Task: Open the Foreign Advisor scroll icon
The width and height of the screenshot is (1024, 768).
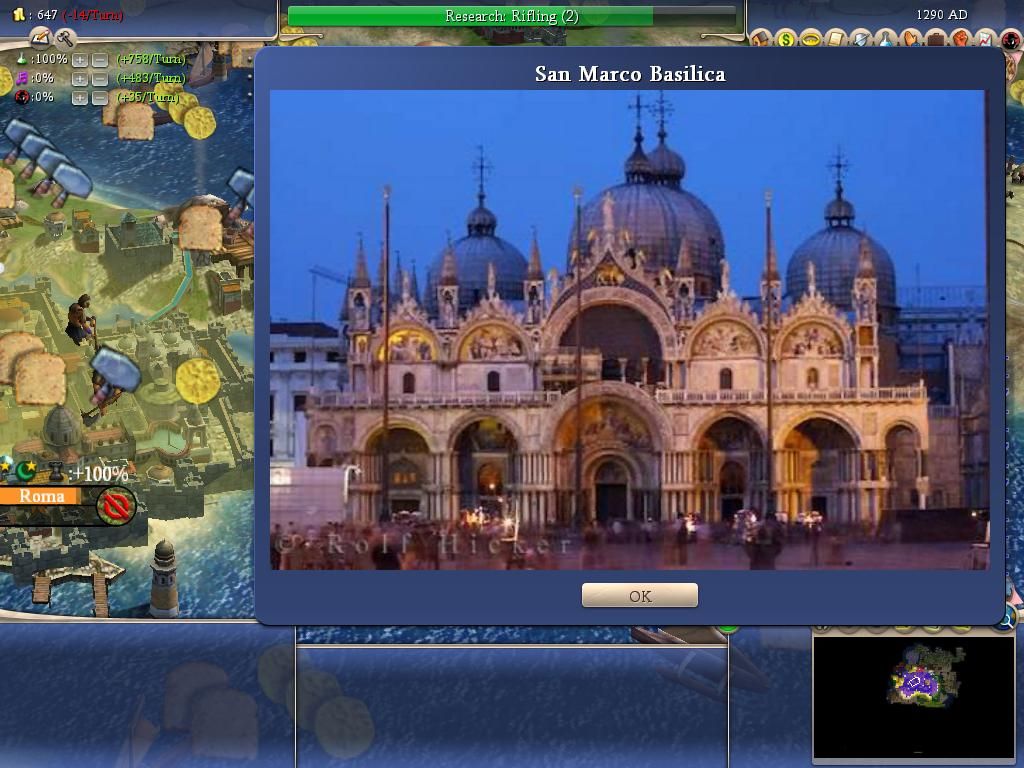Action: tap(836, 38)
